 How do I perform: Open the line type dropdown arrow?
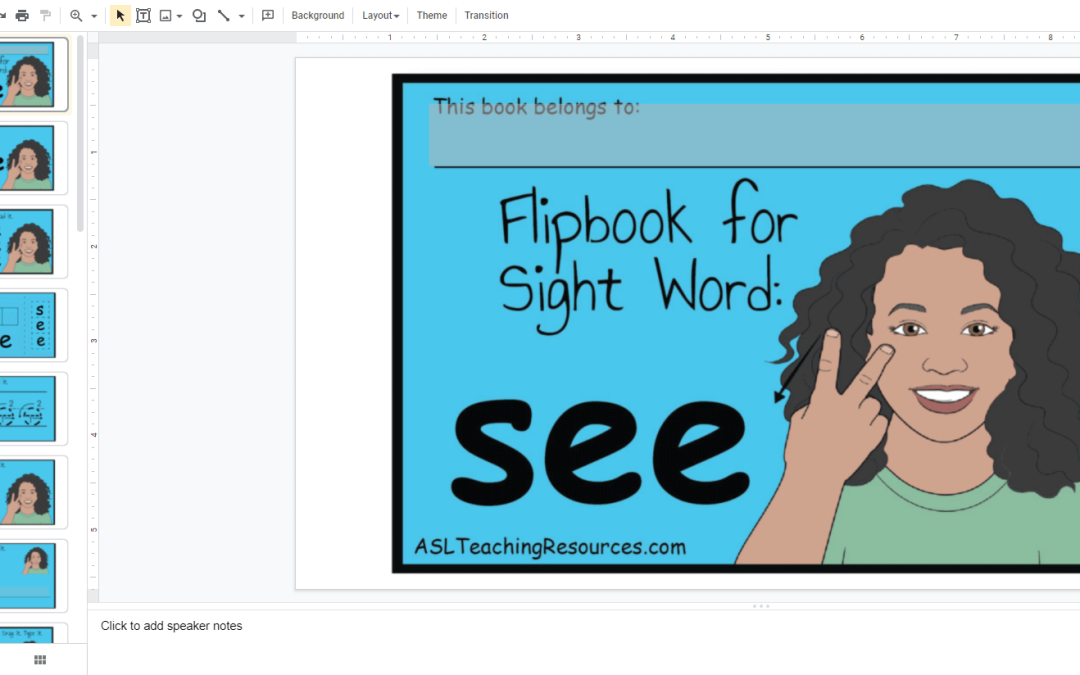(242, 16)
